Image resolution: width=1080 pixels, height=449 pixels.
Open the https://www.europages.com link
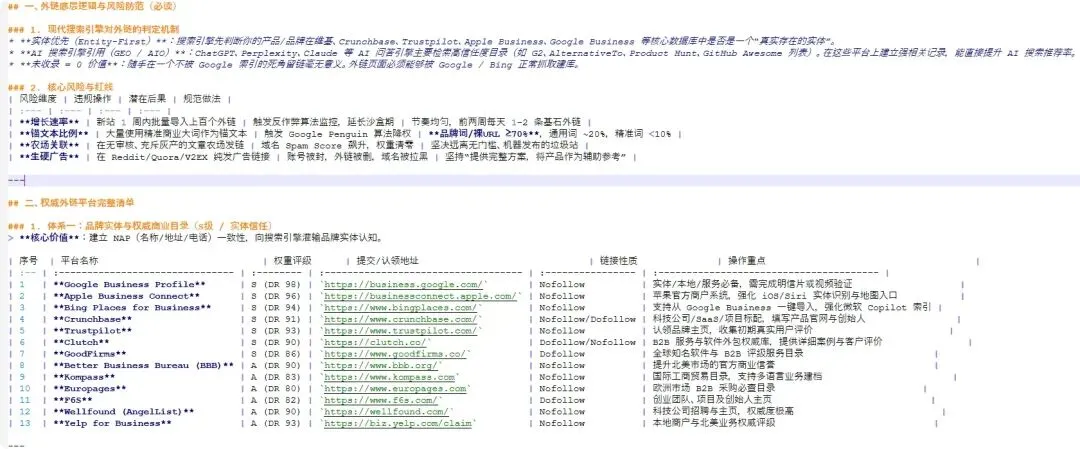tap(394, 388)
